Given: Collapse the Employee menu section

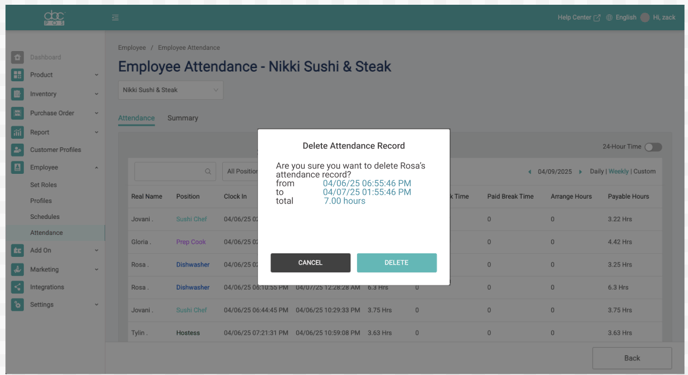Looking at the screenshot, I should click(x=97, y=168).
